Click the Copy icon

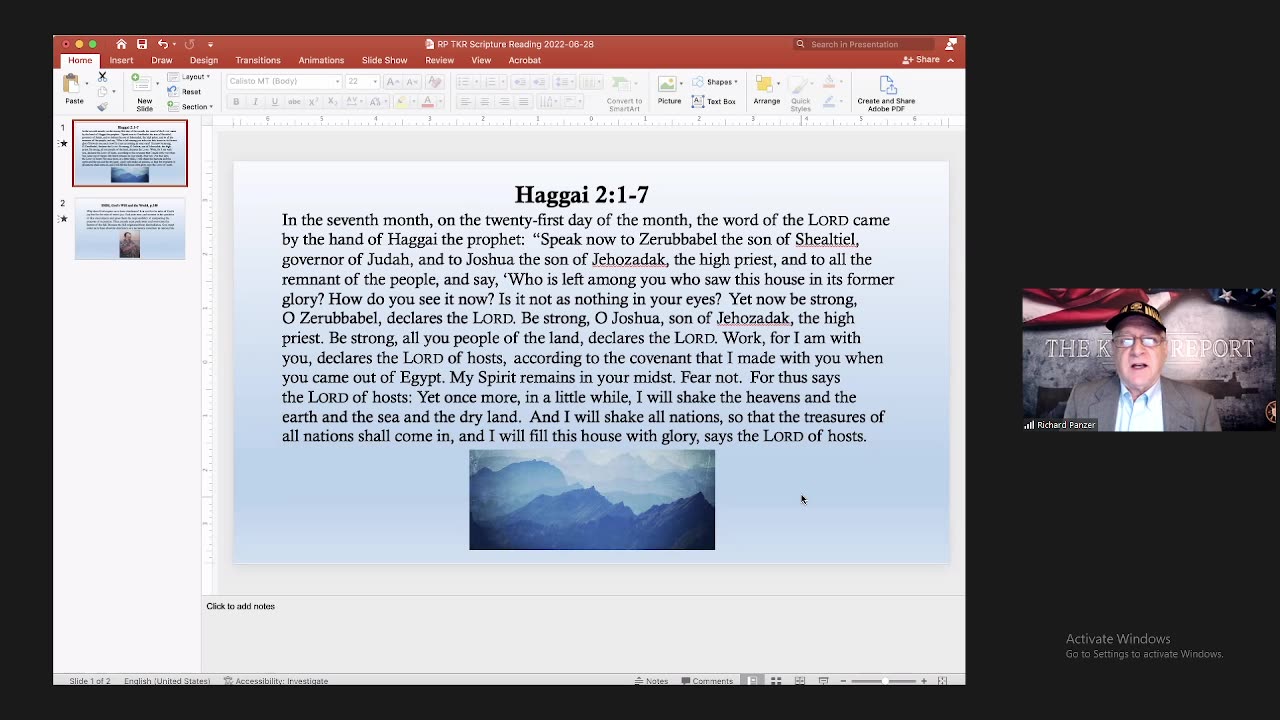point(102,92)
